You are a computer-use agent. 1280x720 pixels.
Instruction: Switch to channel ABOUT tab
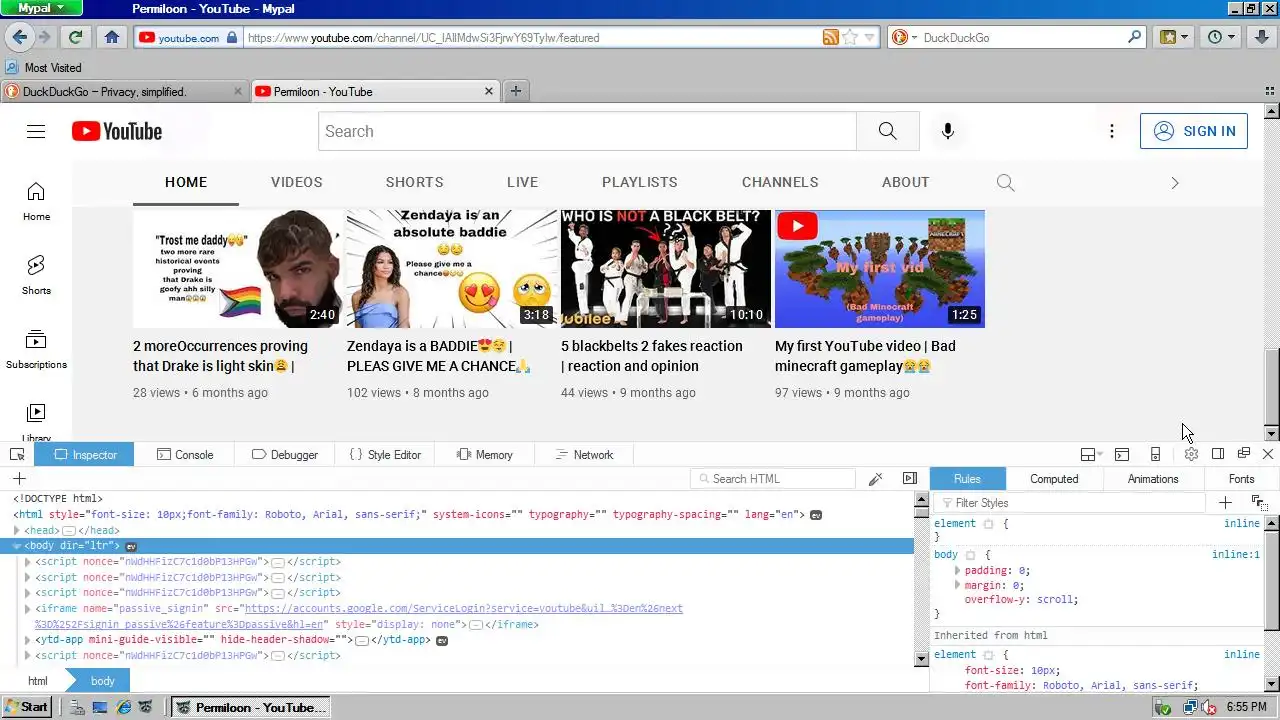point(905,182)
